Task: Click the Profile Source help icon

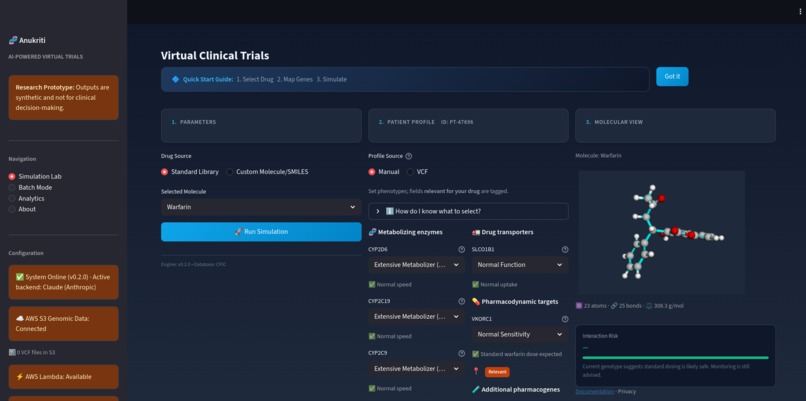Action: pyautogui.click(x=409, y=156)
